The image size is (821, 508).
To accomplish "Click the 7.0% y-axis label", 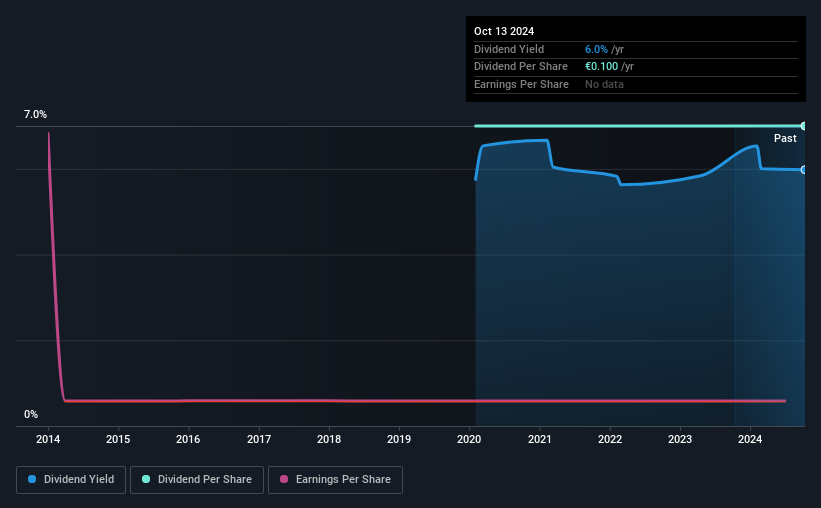I will point(35,114).
